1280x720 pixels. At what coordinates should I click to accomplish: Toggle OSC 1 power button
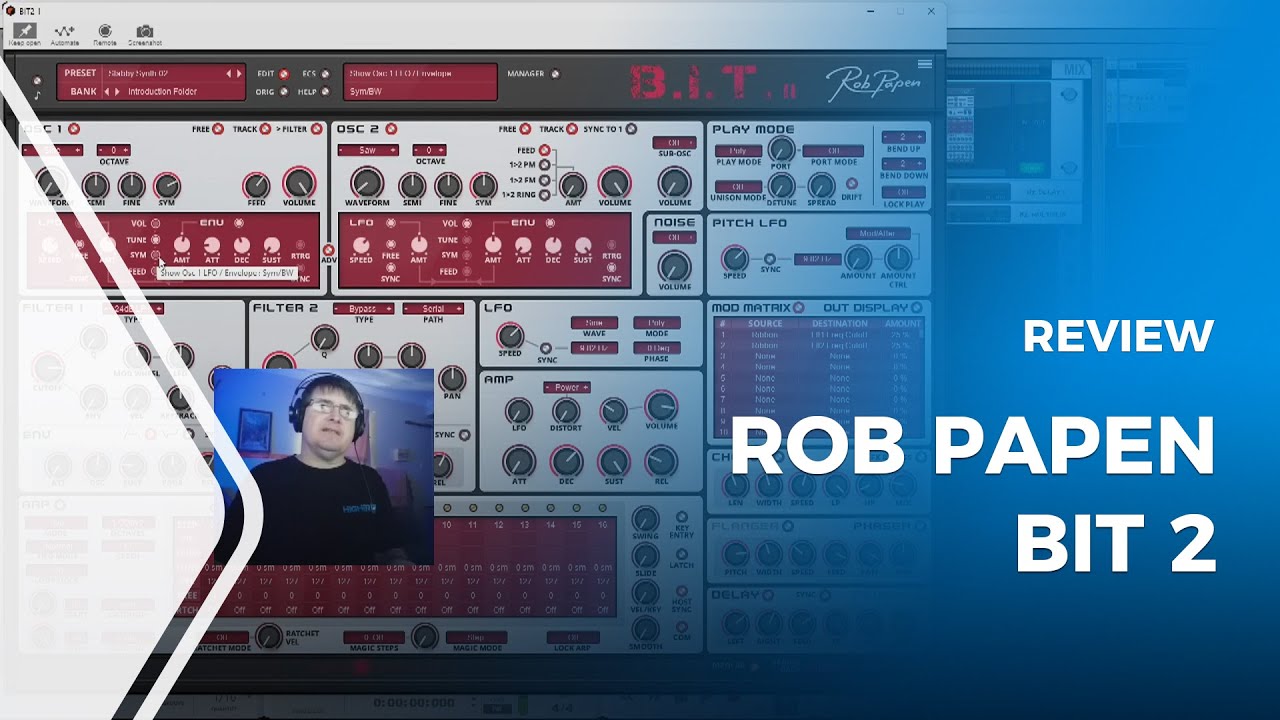point(74,129)
